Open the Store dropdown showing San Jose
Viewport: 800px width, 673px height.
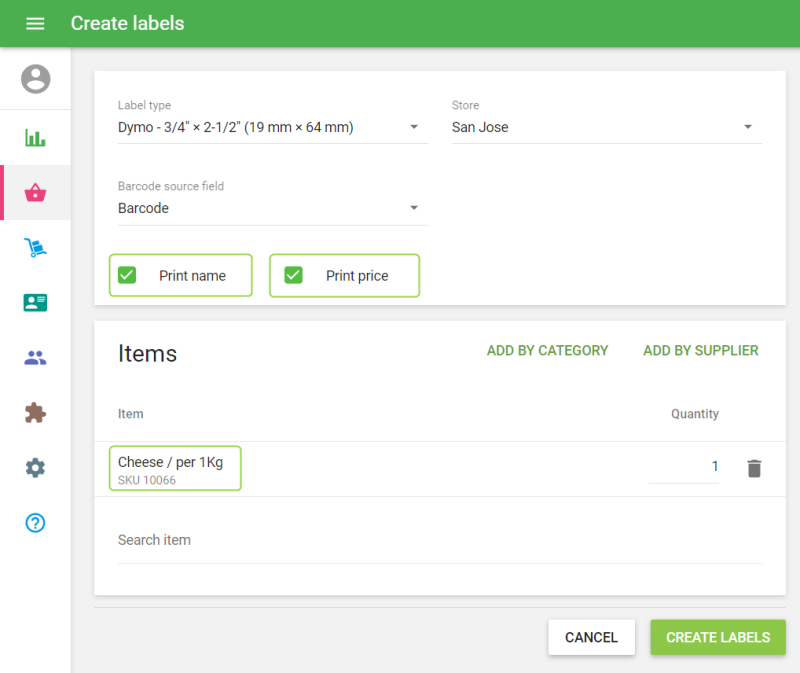pos(606,127)
